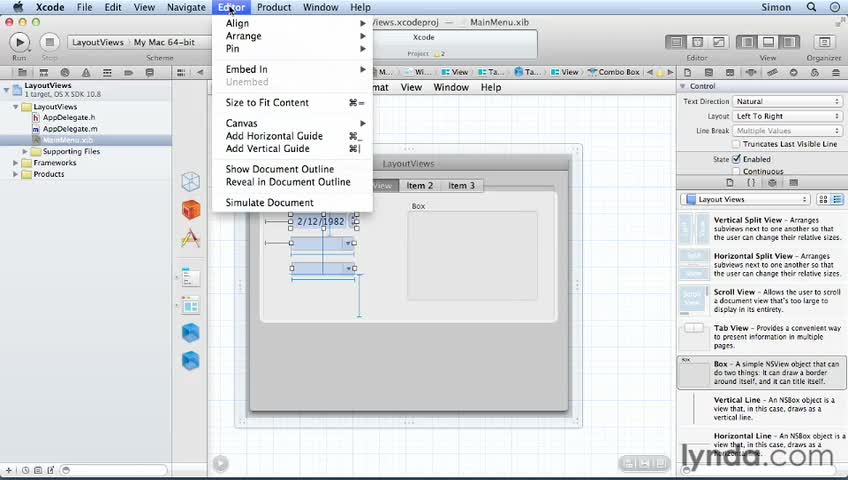The width and height of the screenshot is (848, 480).
Task: Show the Project navigator
Action: coord(22,72)
